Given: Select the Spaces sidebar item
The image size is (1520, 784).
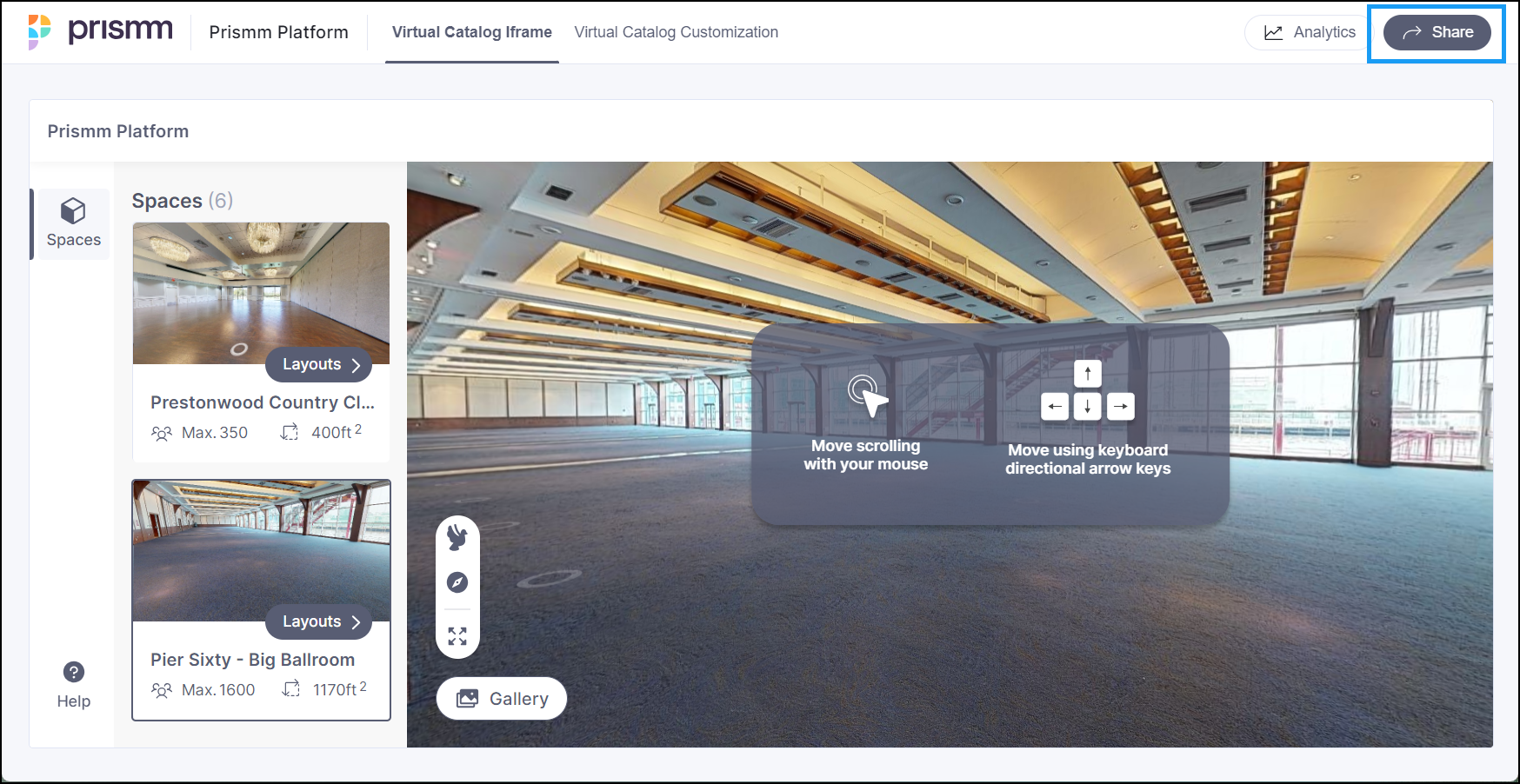Looking at the screenshot, I should tap(73, 223).
